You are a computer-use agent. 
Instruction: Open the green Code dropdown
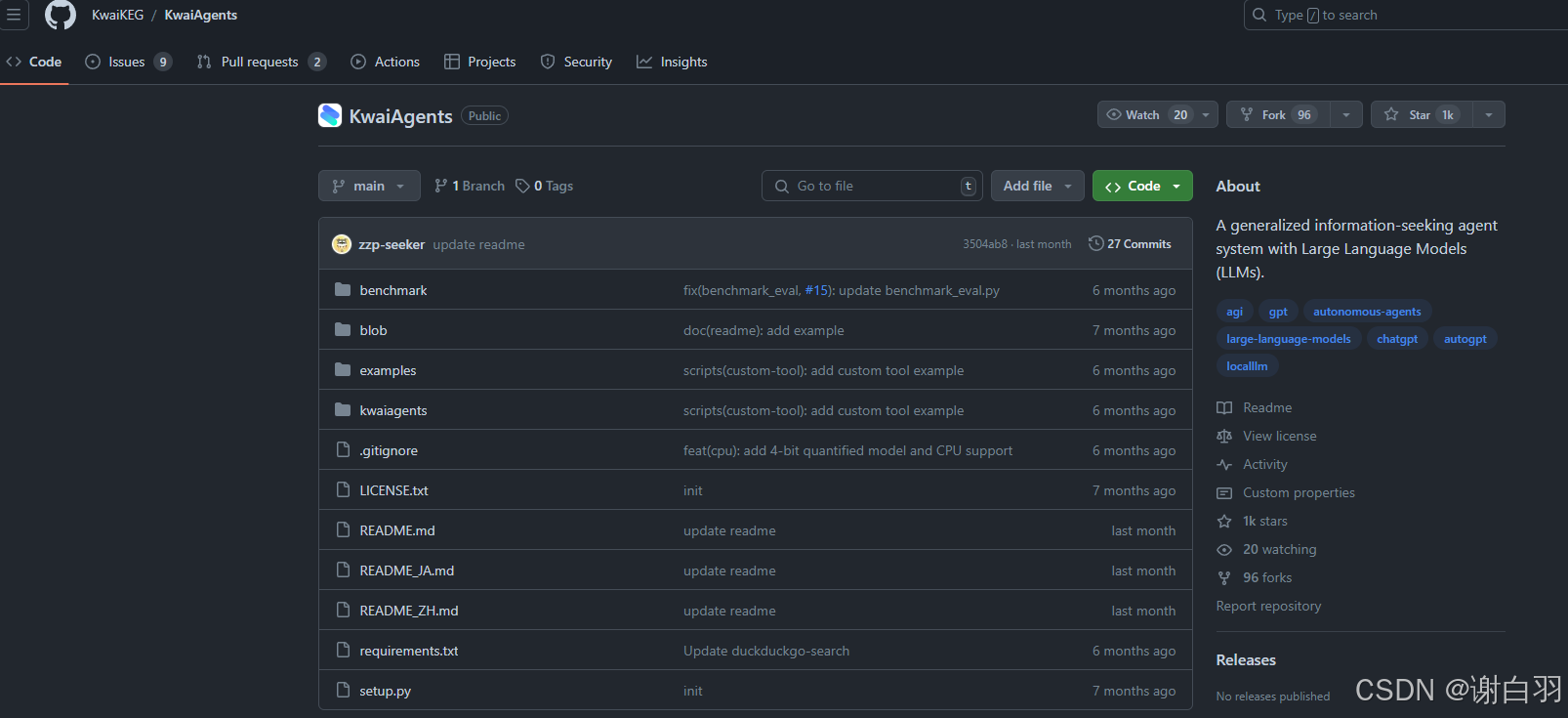[x=1142, y=186]
